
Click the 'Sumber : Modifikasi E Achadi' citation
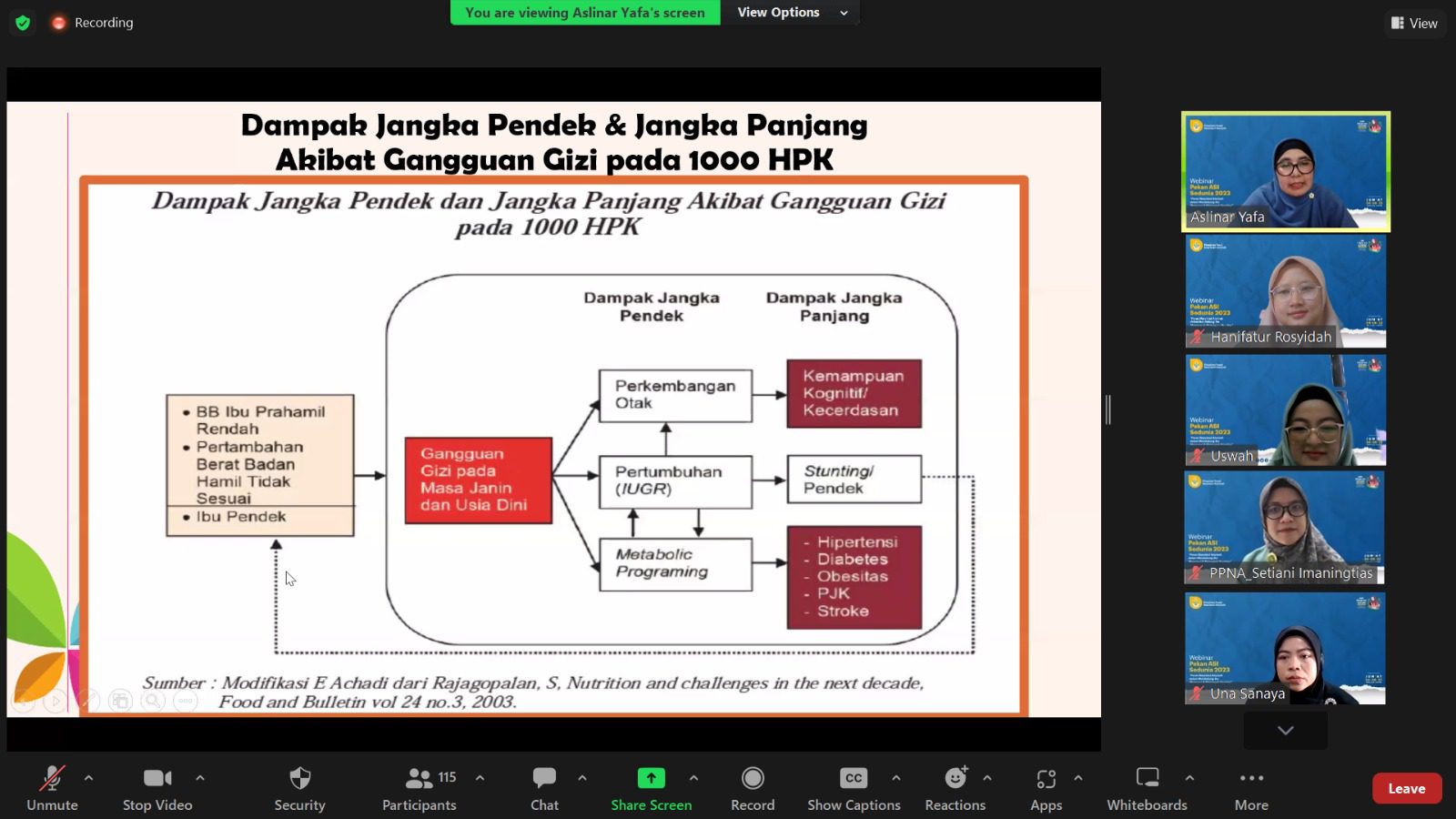coord(533,693)
